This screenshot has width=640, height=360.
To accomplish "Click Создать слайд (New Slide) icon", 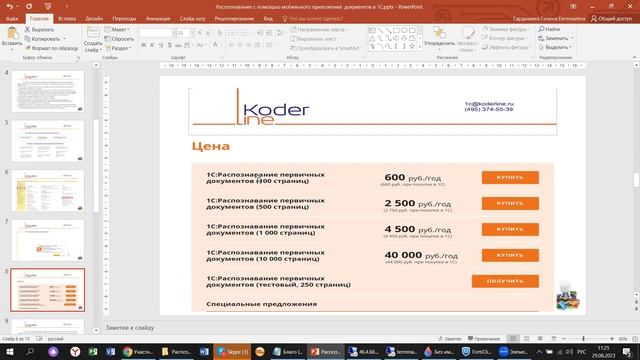I will (x=93, y=33).
